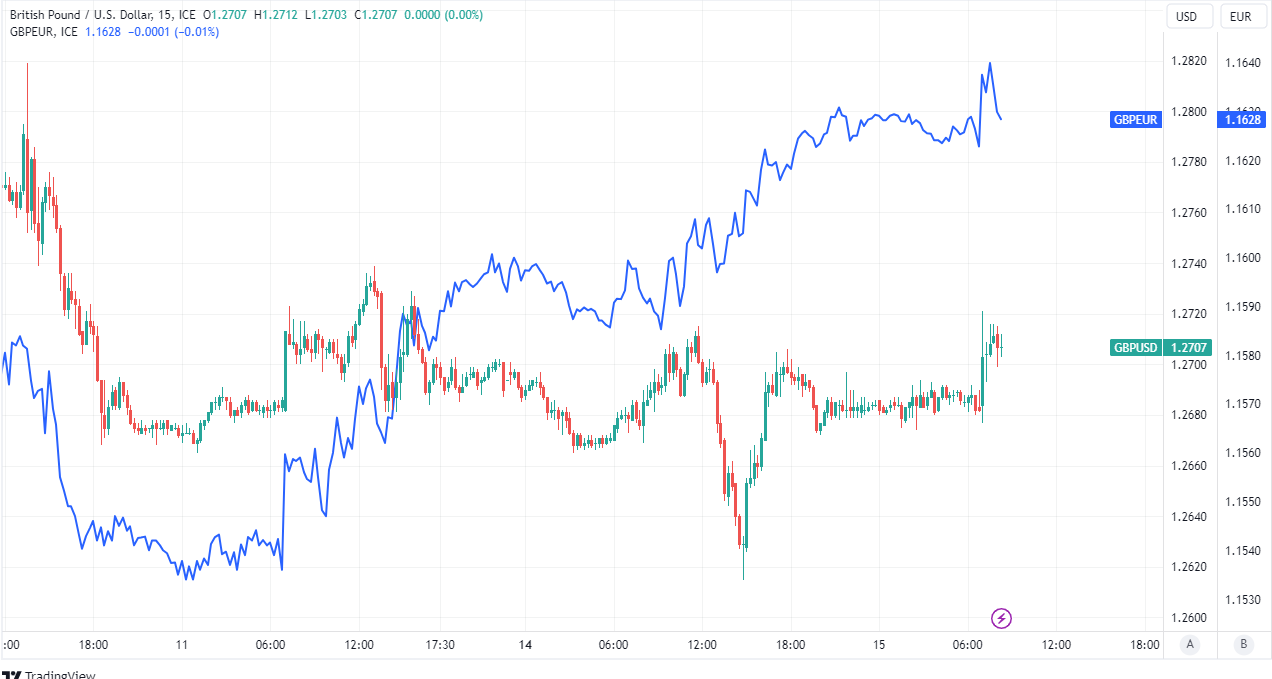Click the 1.1640 level on EUR price axis
This screenshot has width=1272, height=679.
click(x=1242, y=64)
